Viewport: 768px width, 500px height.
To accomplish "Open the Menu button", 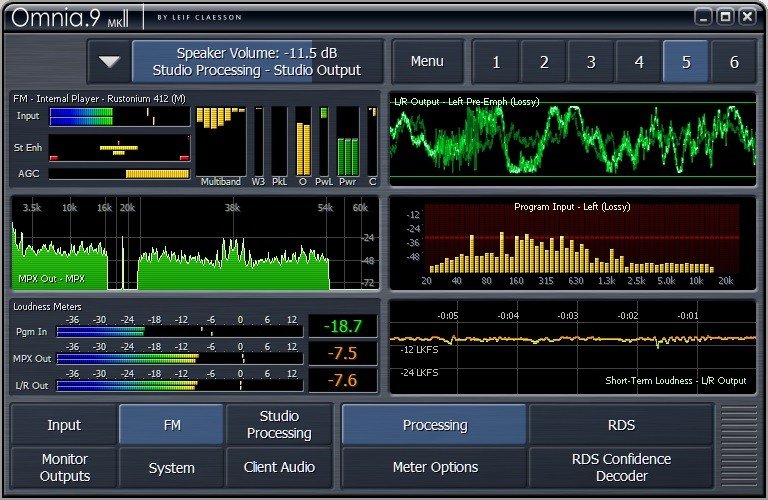I will (427, 61).
